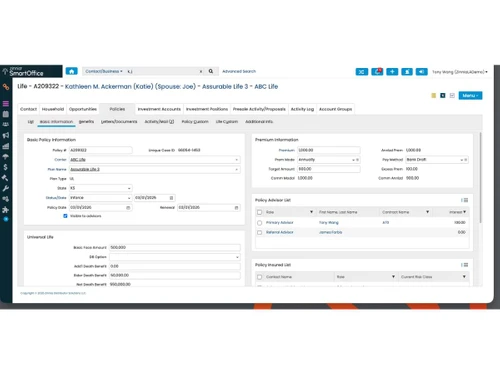Click the dark square icon beside Menu
This screenshot has width=500, height=375.
(443, 96)
